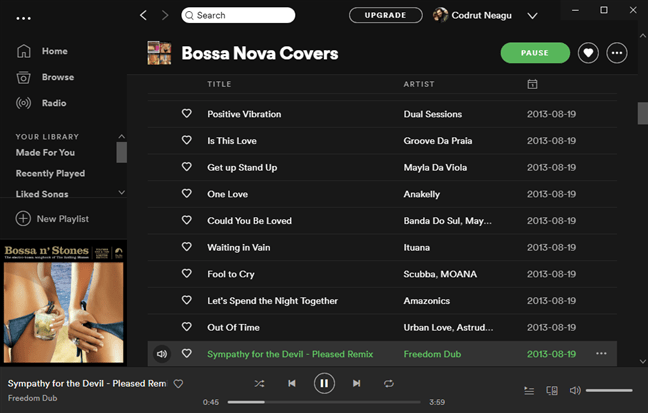Open the play queue icon

(x=529, y=390)
